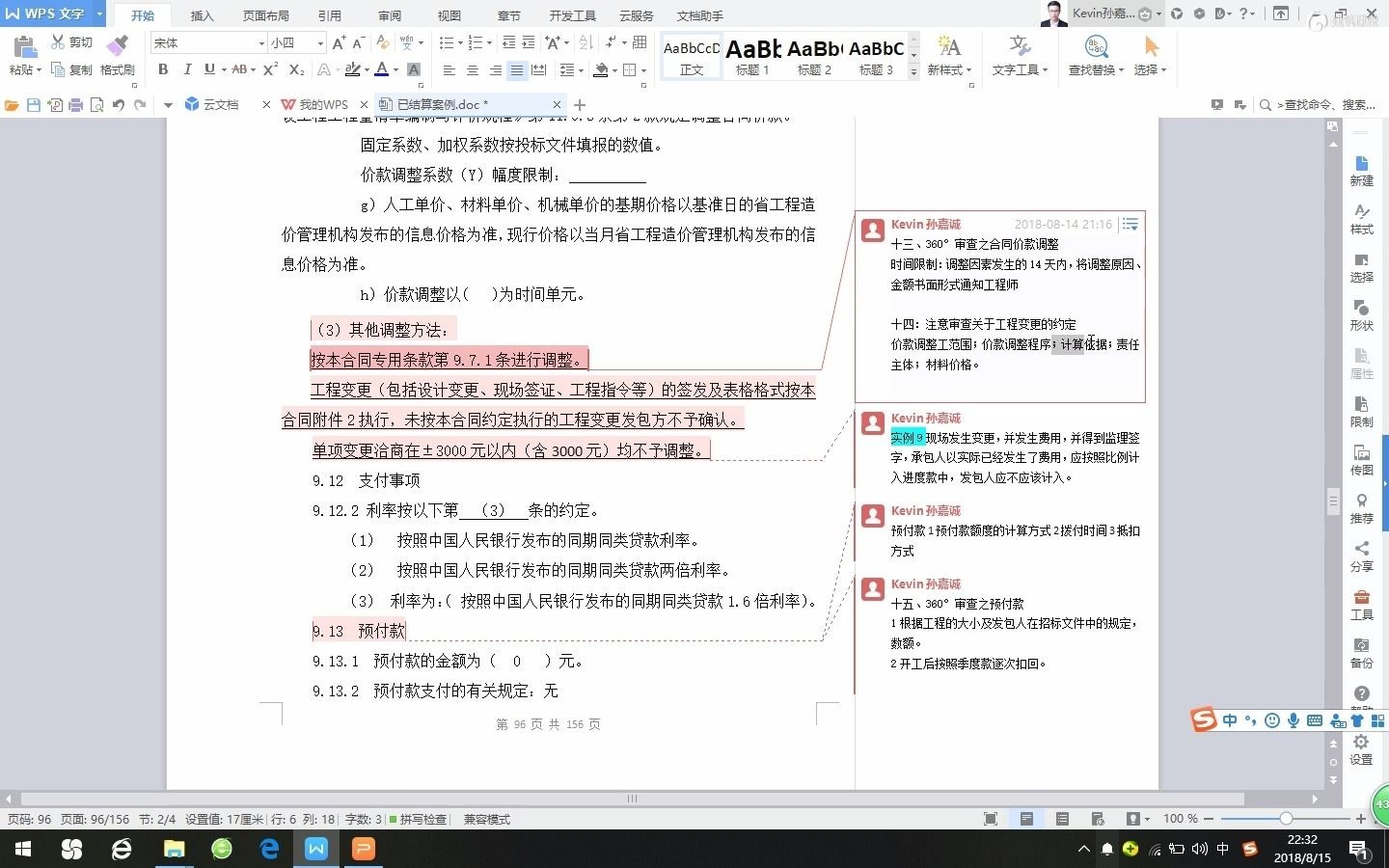
Task: Click the open folder icon in quick access bar
Action: point(12,104)
